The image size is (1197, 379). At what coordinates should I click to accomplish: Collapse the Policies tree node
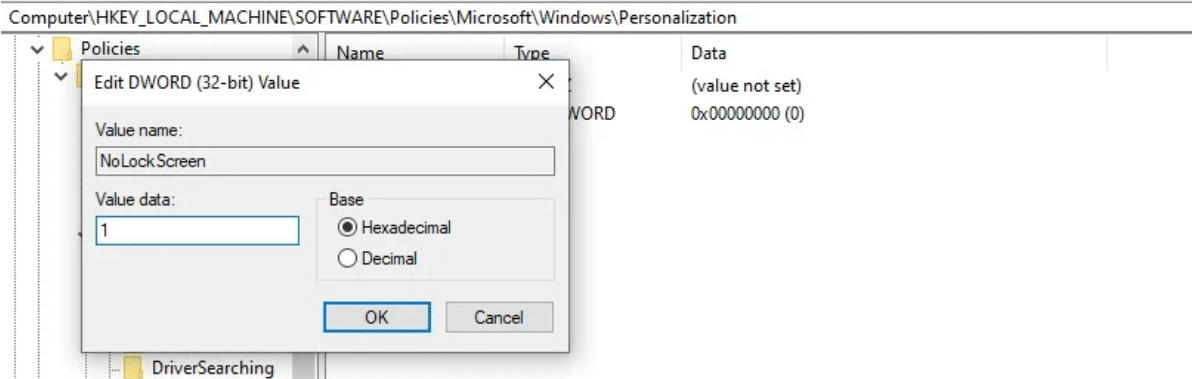click(35, 50)
